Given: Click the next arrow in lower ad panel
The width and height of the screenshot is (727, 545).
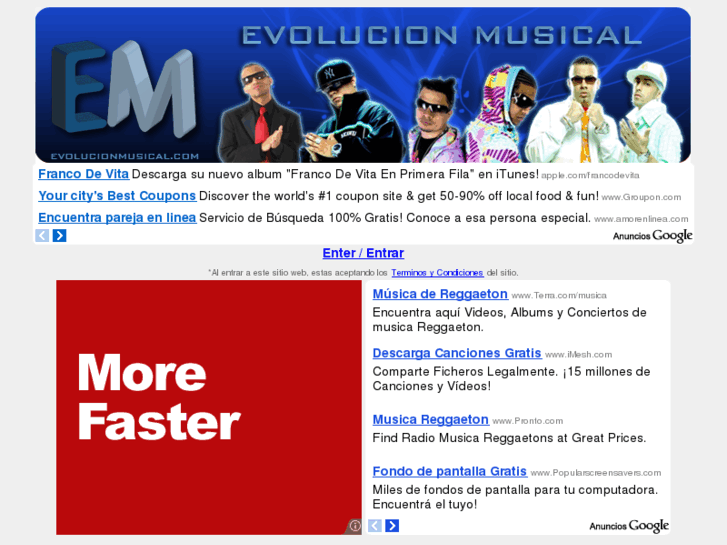Looking at the screenshot, I should pyautogui.click(x=392, y=526).
